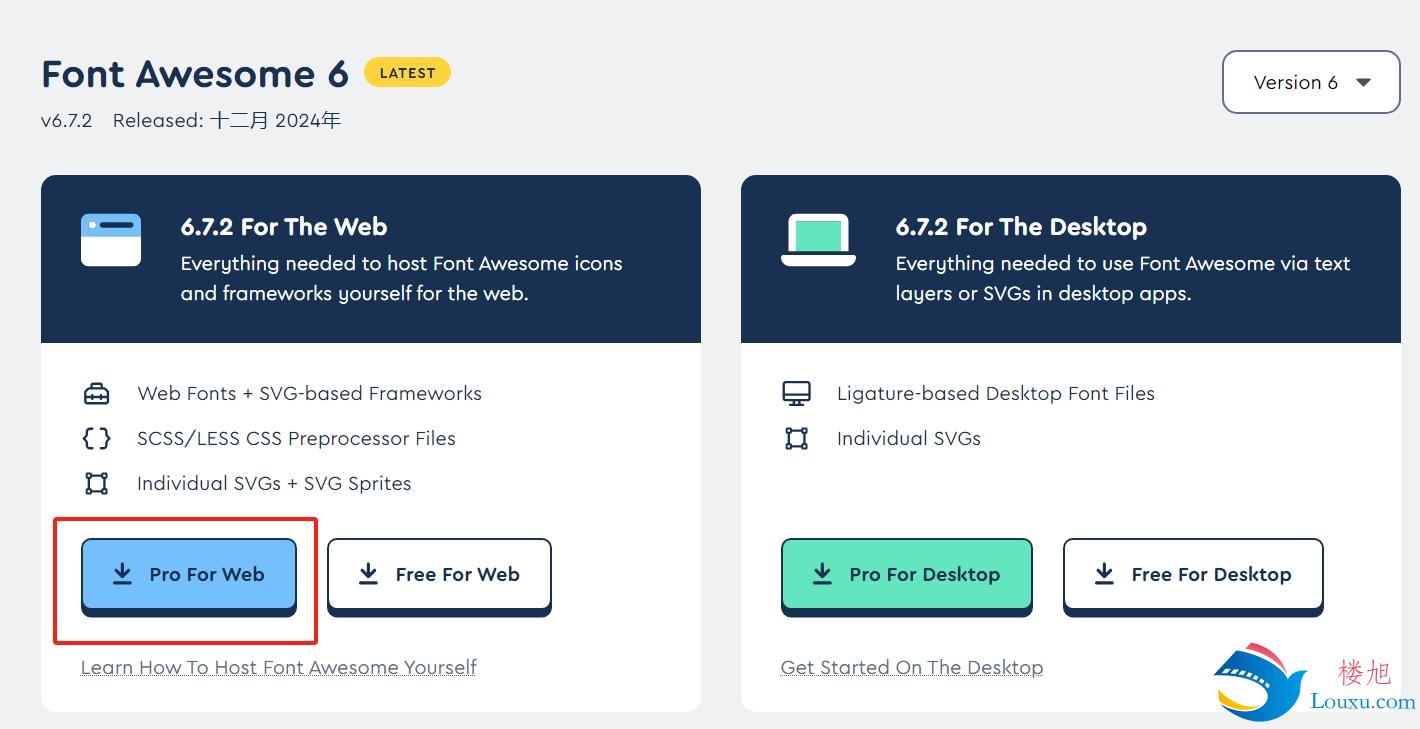The image size is (1420, 729).
Task: Click the laptop icon for Desktop
Action: (x=818, y=240)
